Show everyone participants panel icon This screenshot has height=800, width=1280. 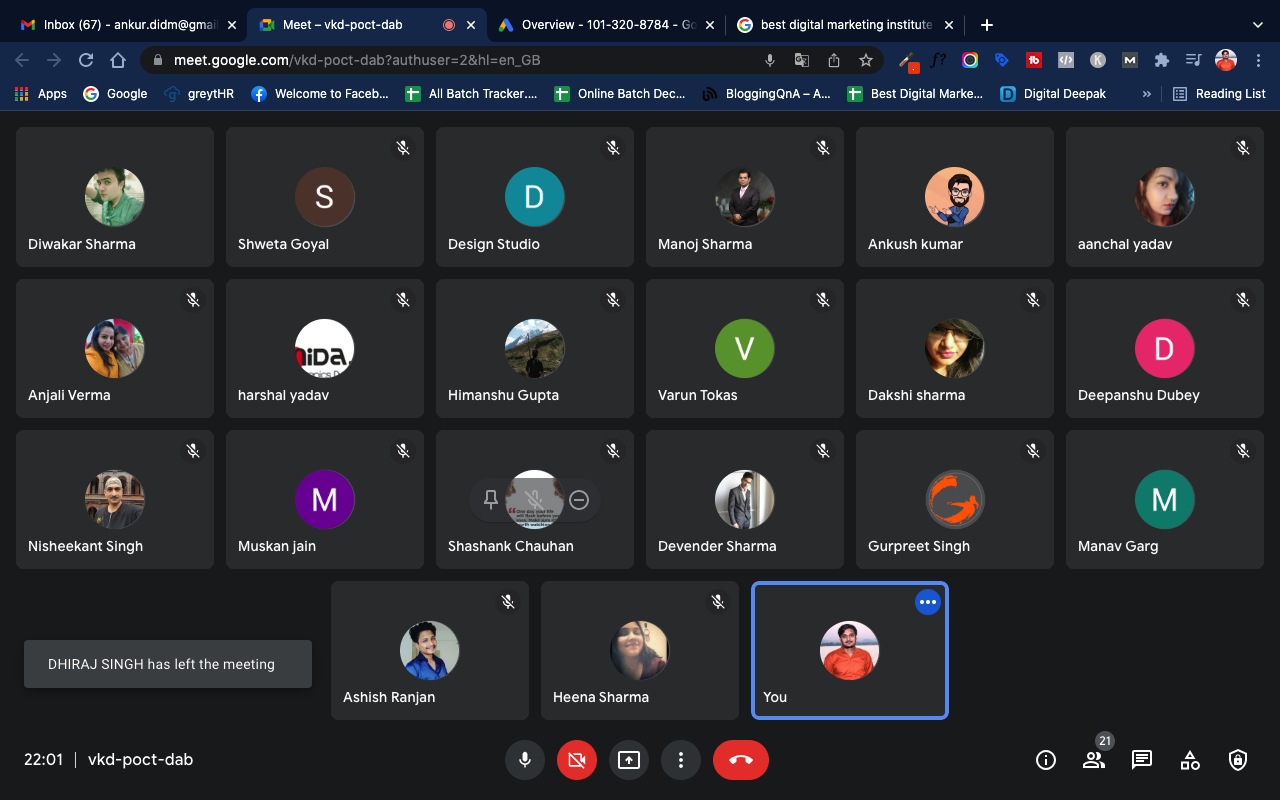coord(1094,760)
